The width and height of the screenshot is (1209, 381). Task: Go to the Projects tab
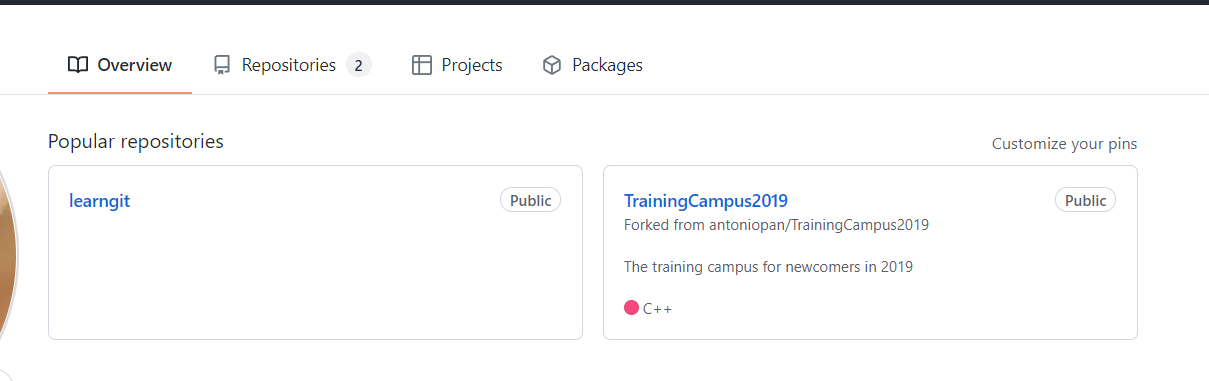point(457,65)
